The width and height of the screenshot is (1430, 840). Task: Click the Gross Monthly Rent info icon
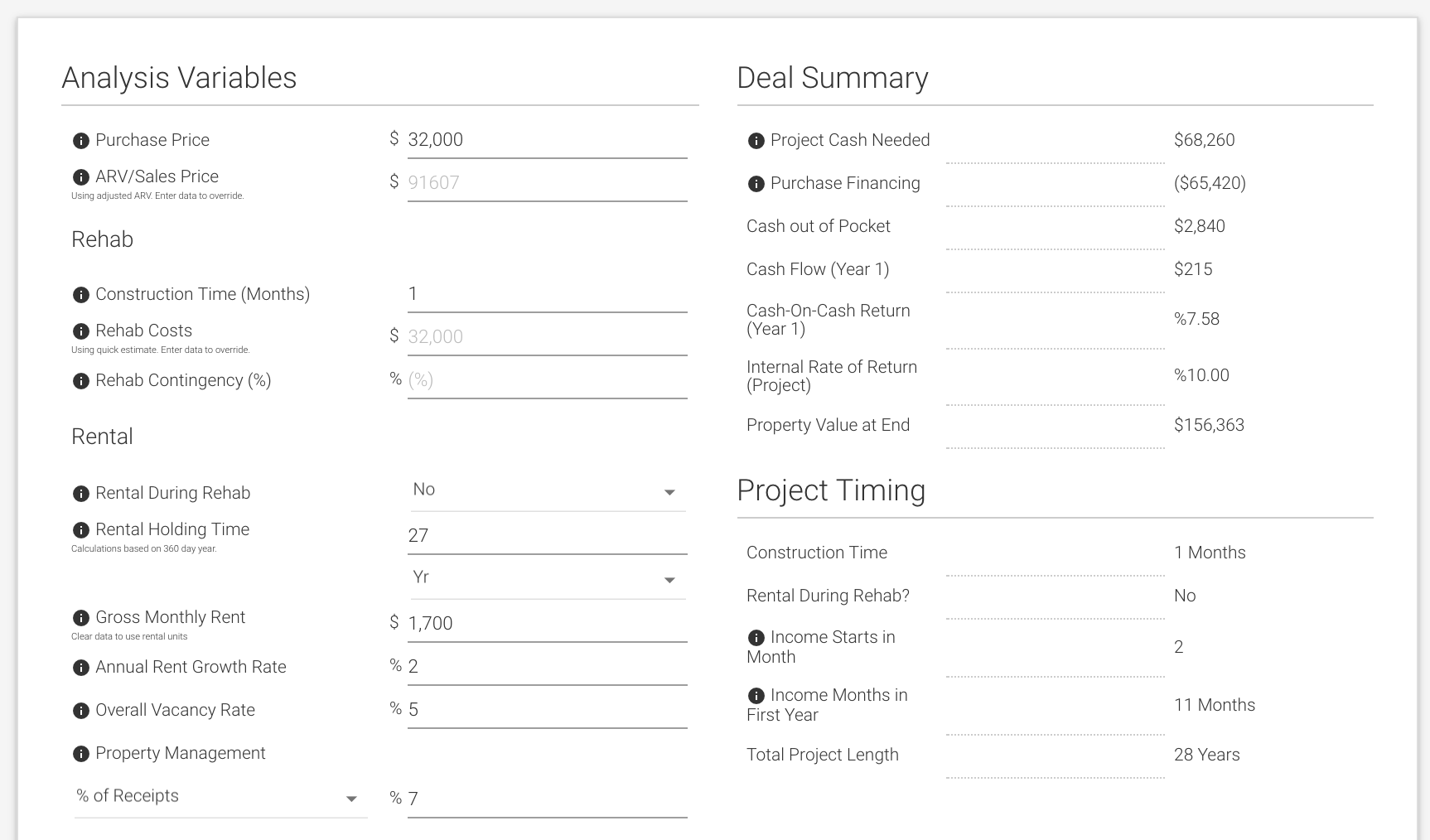point(81,618)
